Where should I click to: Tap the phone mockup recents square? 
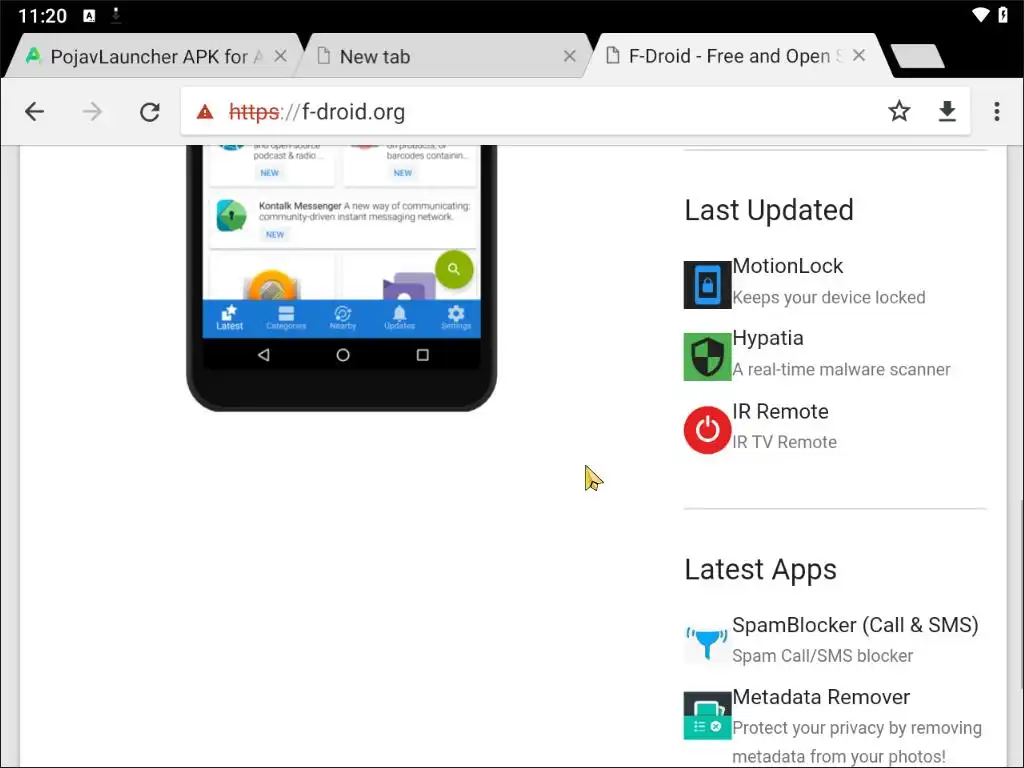pyautogui.click(x=423, y=355)
